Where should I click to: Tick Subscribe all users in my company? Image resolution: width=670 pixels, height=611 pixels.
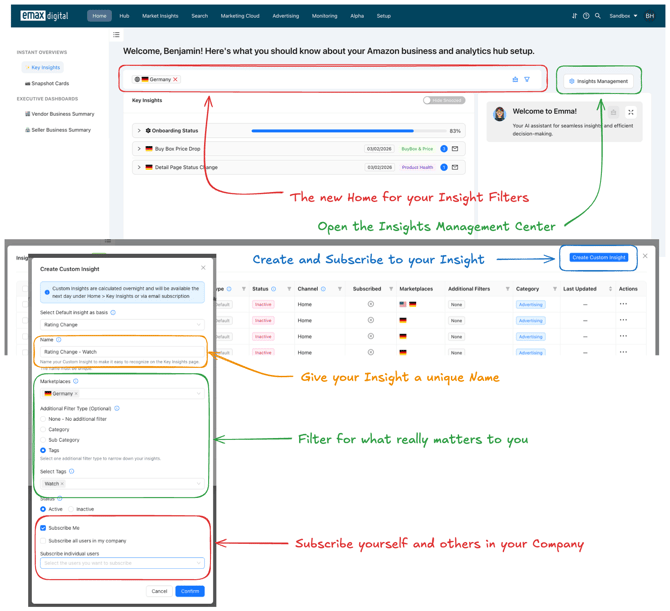(43, 541)
